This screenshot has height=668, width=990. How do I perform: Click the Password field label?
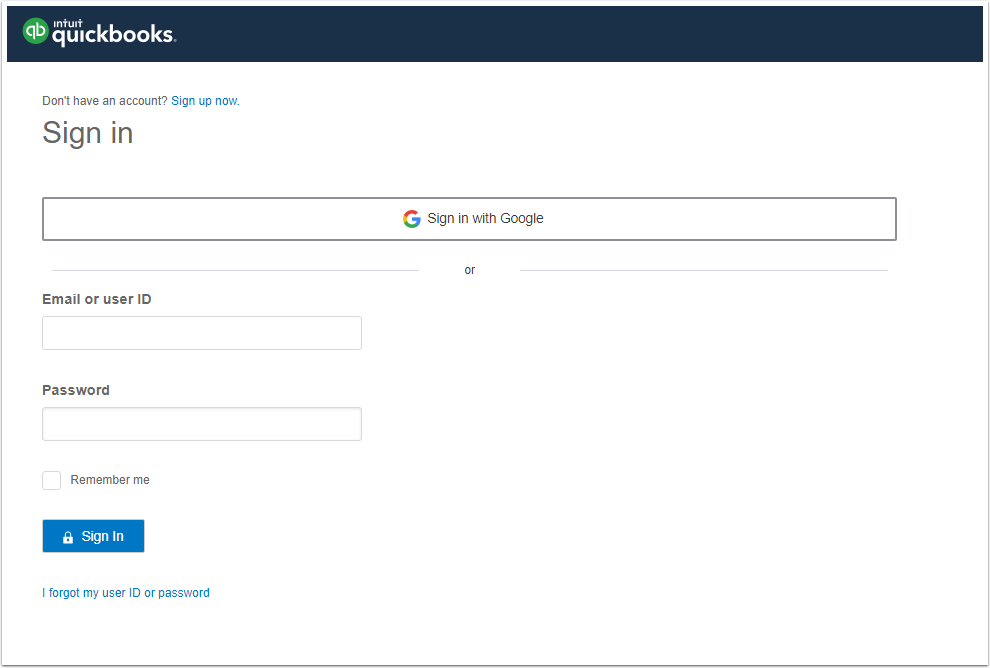[76, 390]
